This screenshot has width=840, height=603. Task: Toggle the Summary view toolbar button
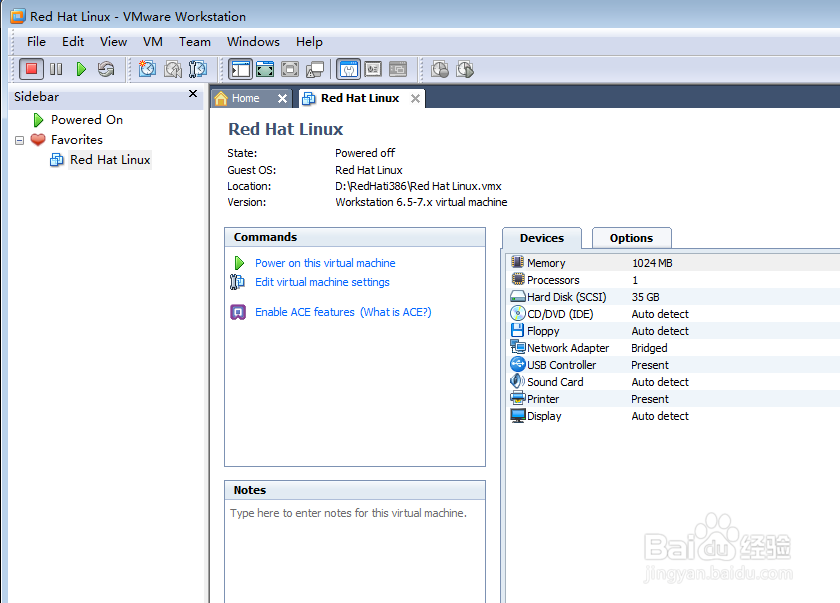click(x=349, y=69)
